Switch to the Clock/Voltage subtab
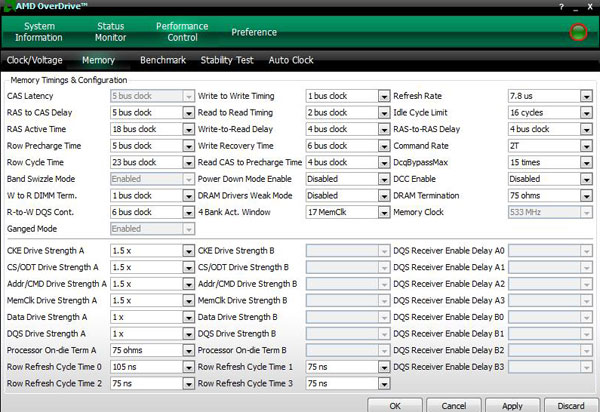The image size is (600, 412). coord(34,60)
